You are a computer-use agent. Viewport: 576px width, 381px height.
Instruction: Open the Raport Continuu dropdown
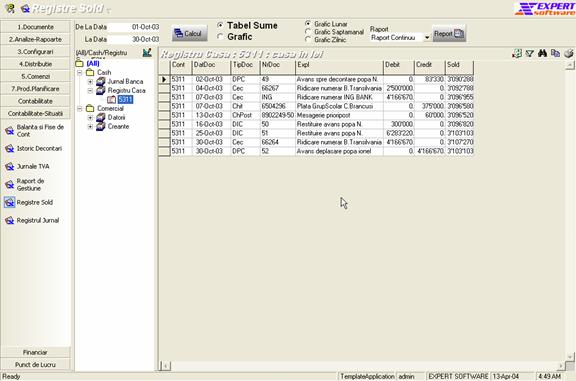click(x=427, y=37)
